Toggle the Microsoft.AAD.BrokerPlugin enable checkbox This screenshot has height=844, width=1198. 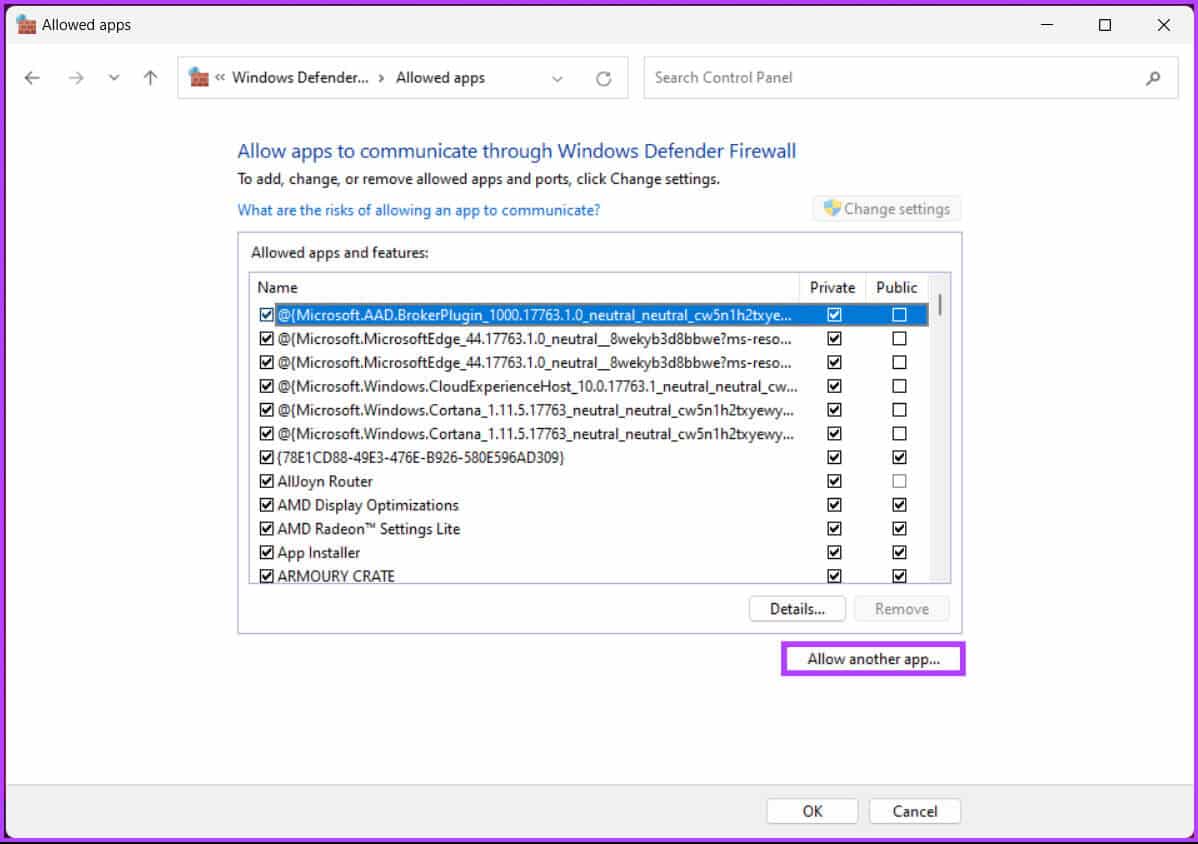[266, 315]
